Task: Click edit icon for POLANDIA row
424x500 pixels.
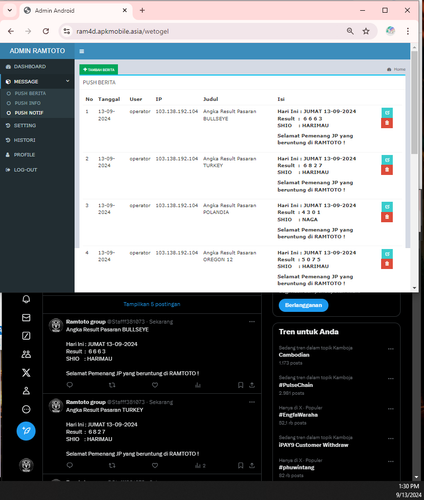Action: [x=387, y=207]
